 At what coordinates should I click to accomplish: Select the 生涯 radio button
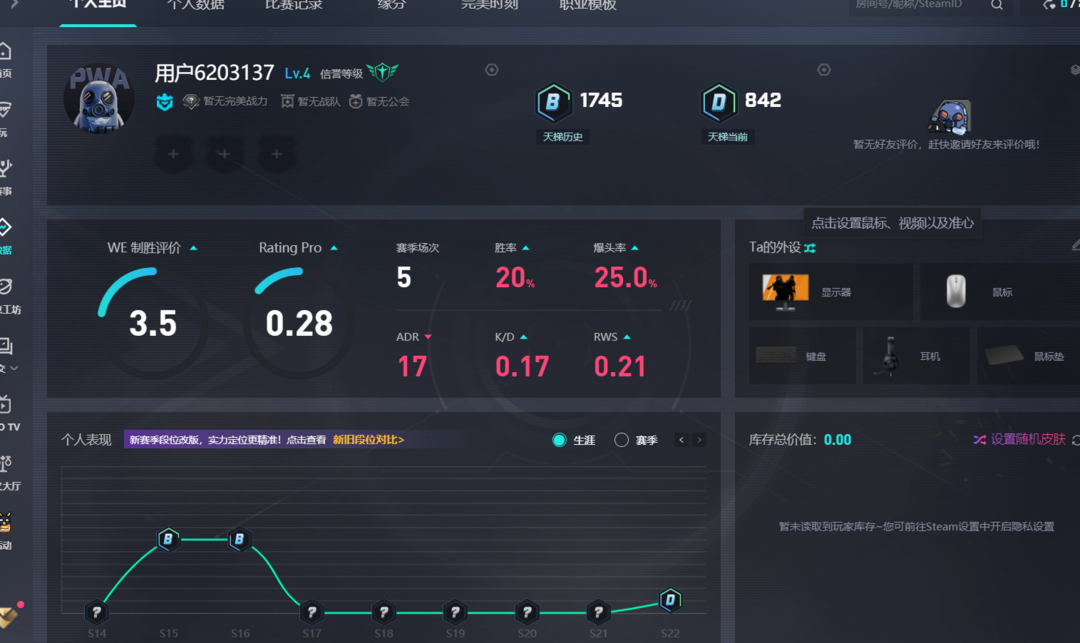click(x=559, y=440)
